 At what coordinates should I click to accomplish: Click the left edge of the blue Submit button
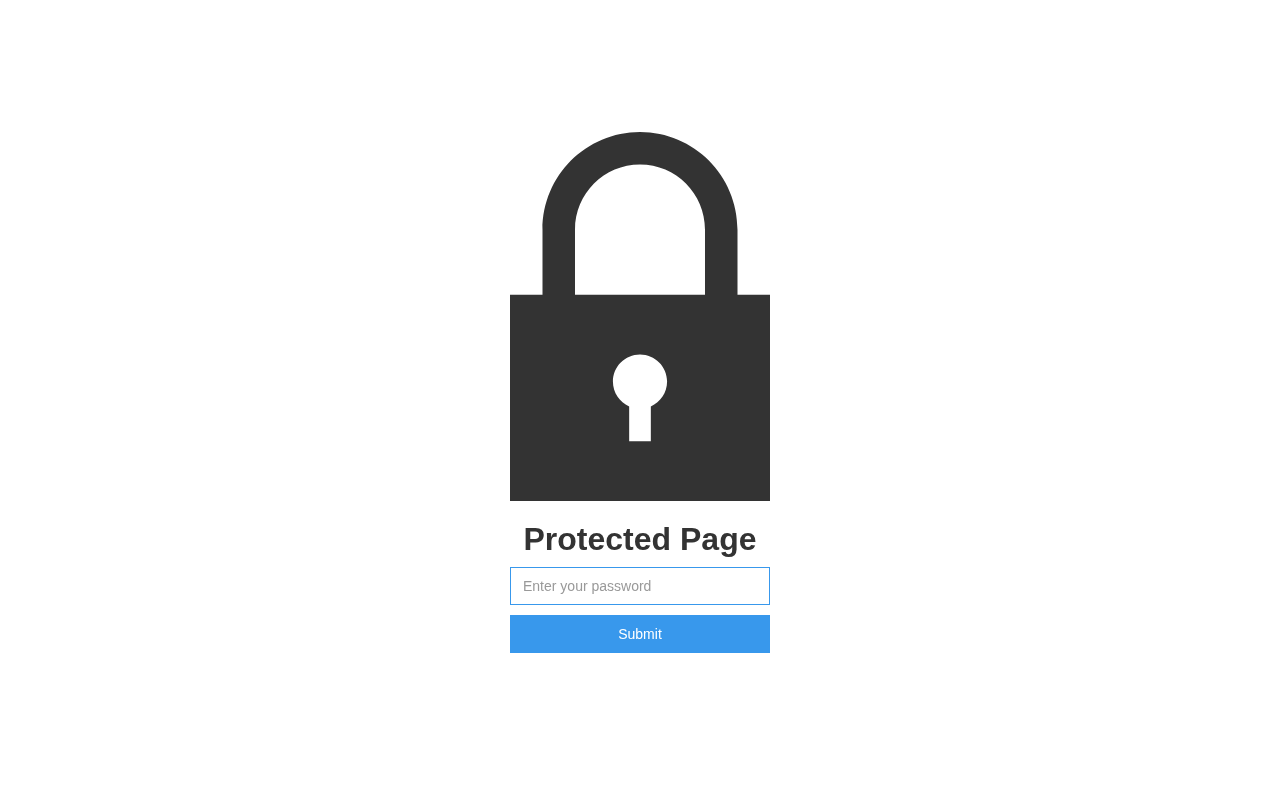pos(516,634)
